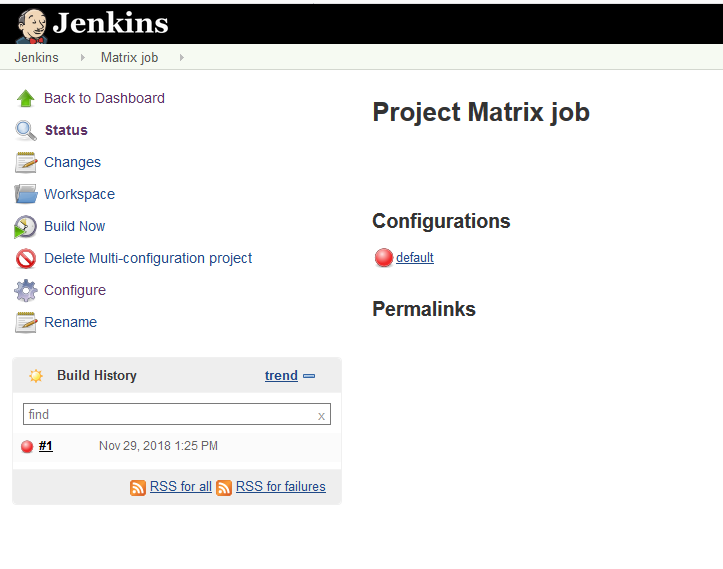Viewport: 723px width, 569px height.
Task: Start a build with Build Now link
Action: (x=75, y=226)
